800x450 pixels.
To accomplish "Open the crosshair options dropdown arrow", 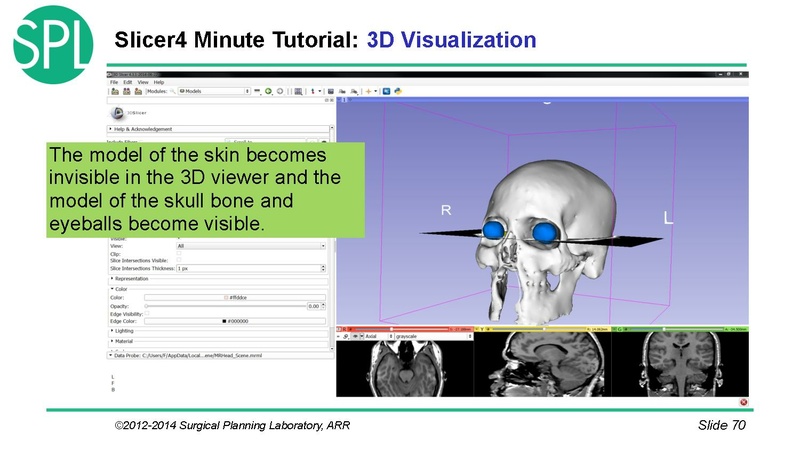I will click(376, 91).
